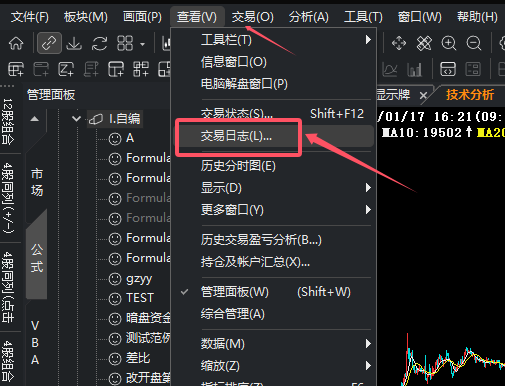This screenshot has width=505, height=386.
Task: Toggle the chain link button in toolbar
Action: pos(49,43)
